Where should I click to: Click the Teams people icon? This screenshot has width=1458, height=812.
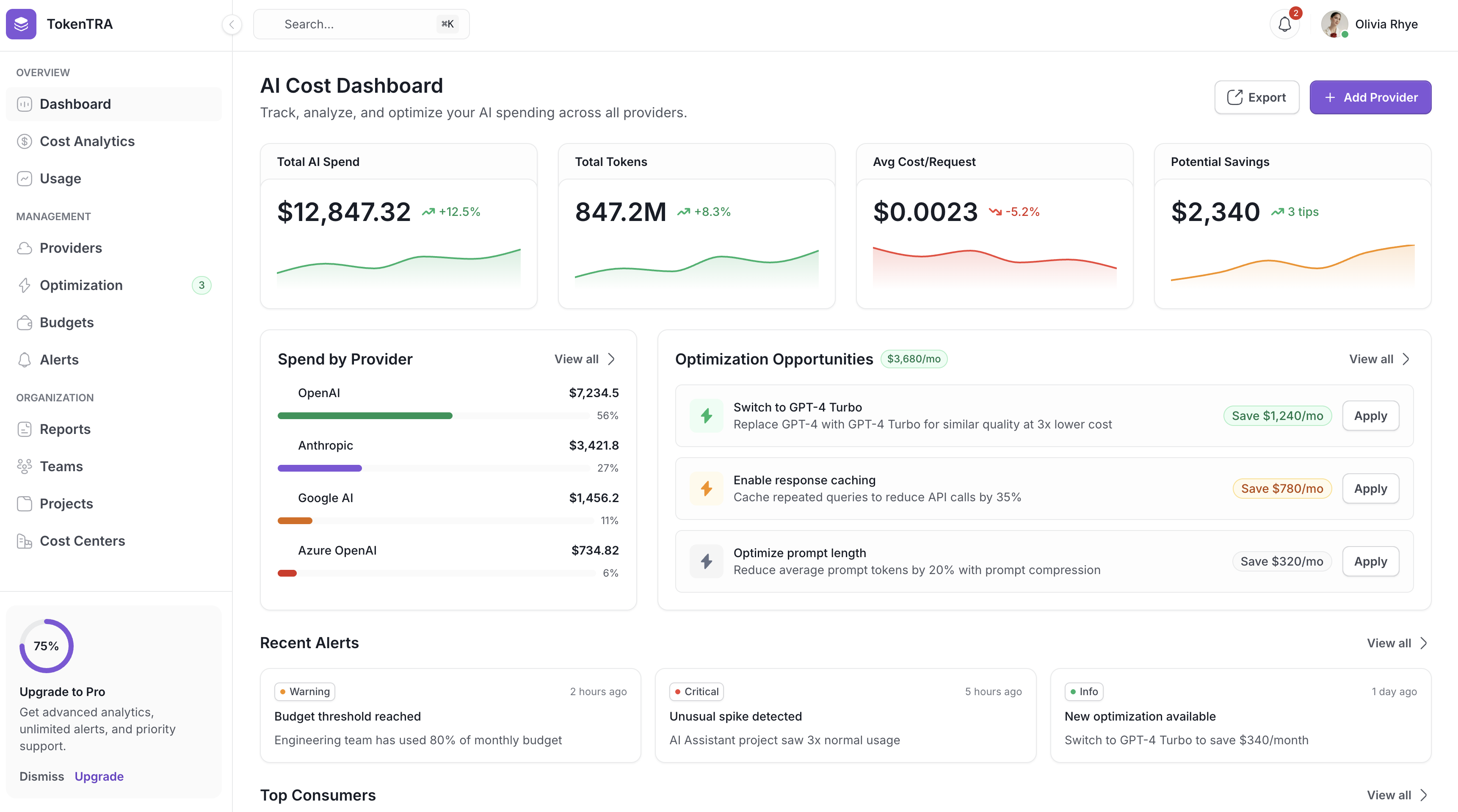coord(24,466)
